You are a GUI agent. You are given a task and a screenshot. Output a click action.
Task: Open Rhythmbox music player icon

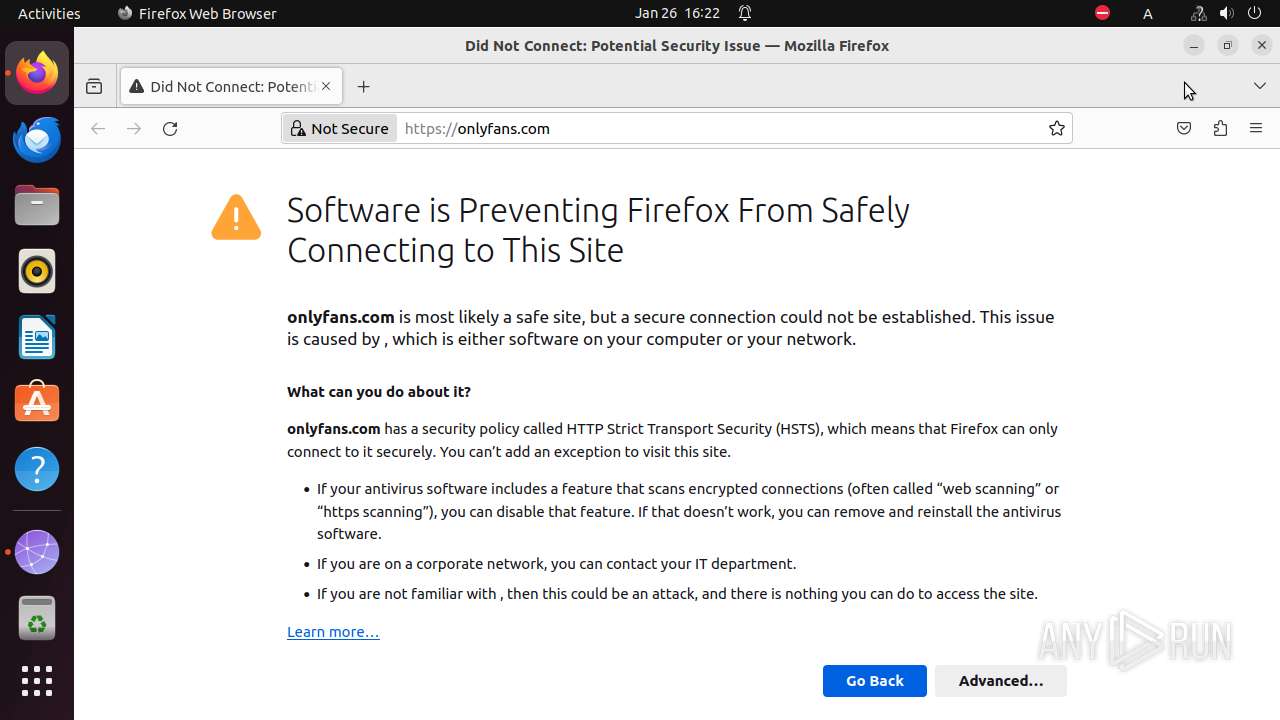[x=37, y=271]
